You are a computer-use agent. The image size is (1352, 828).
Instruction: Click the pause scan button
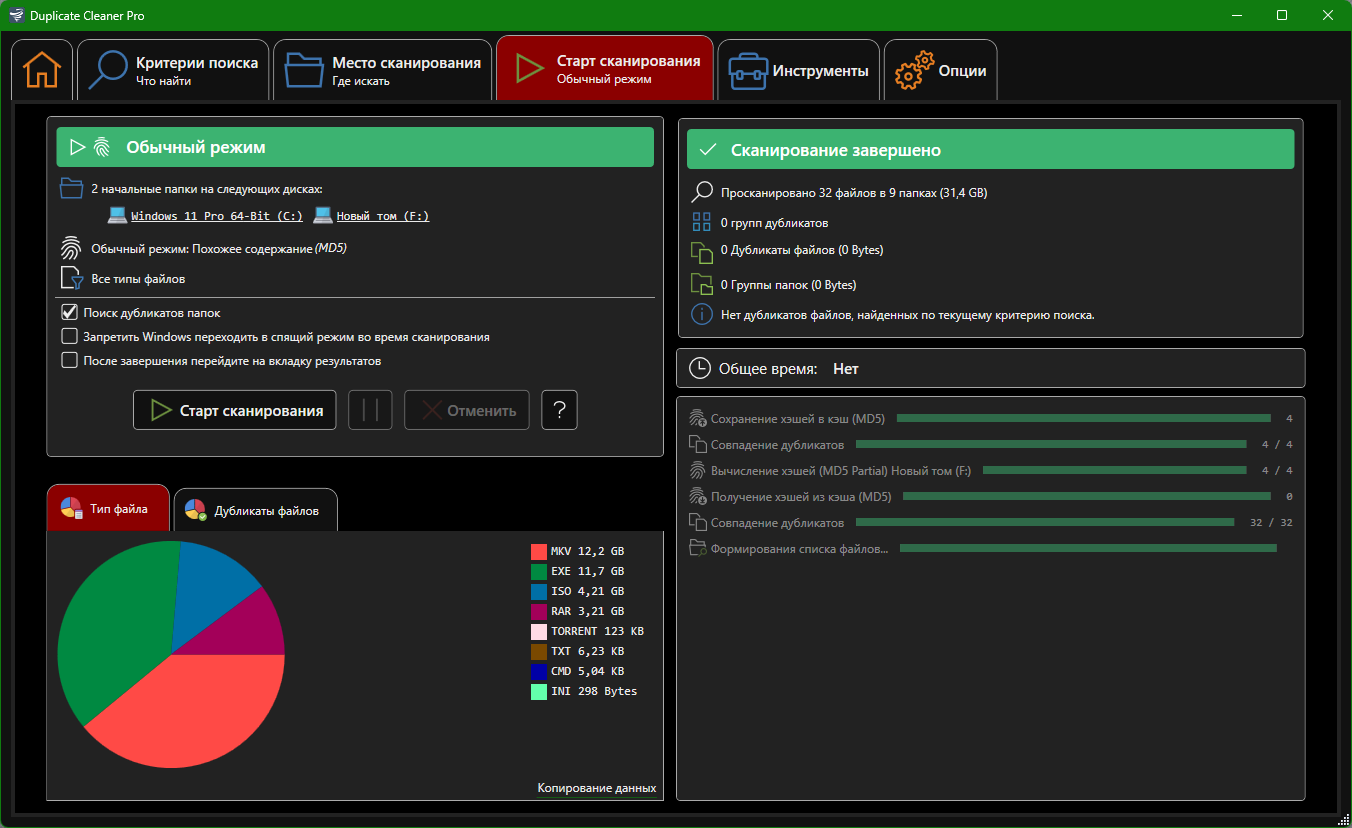pos(370,410)
